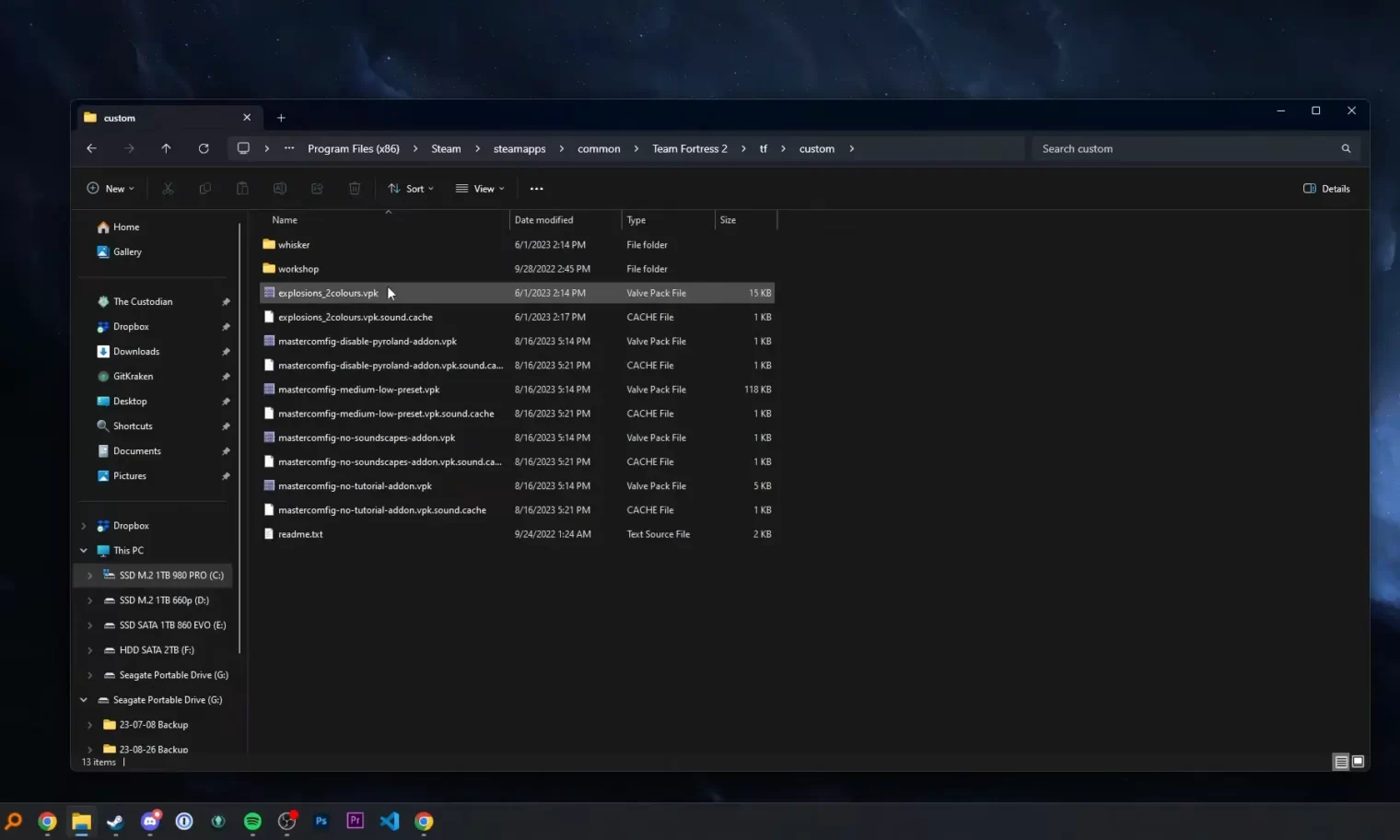Expand 23-07-08 Backup folder node

pos(90,725)
